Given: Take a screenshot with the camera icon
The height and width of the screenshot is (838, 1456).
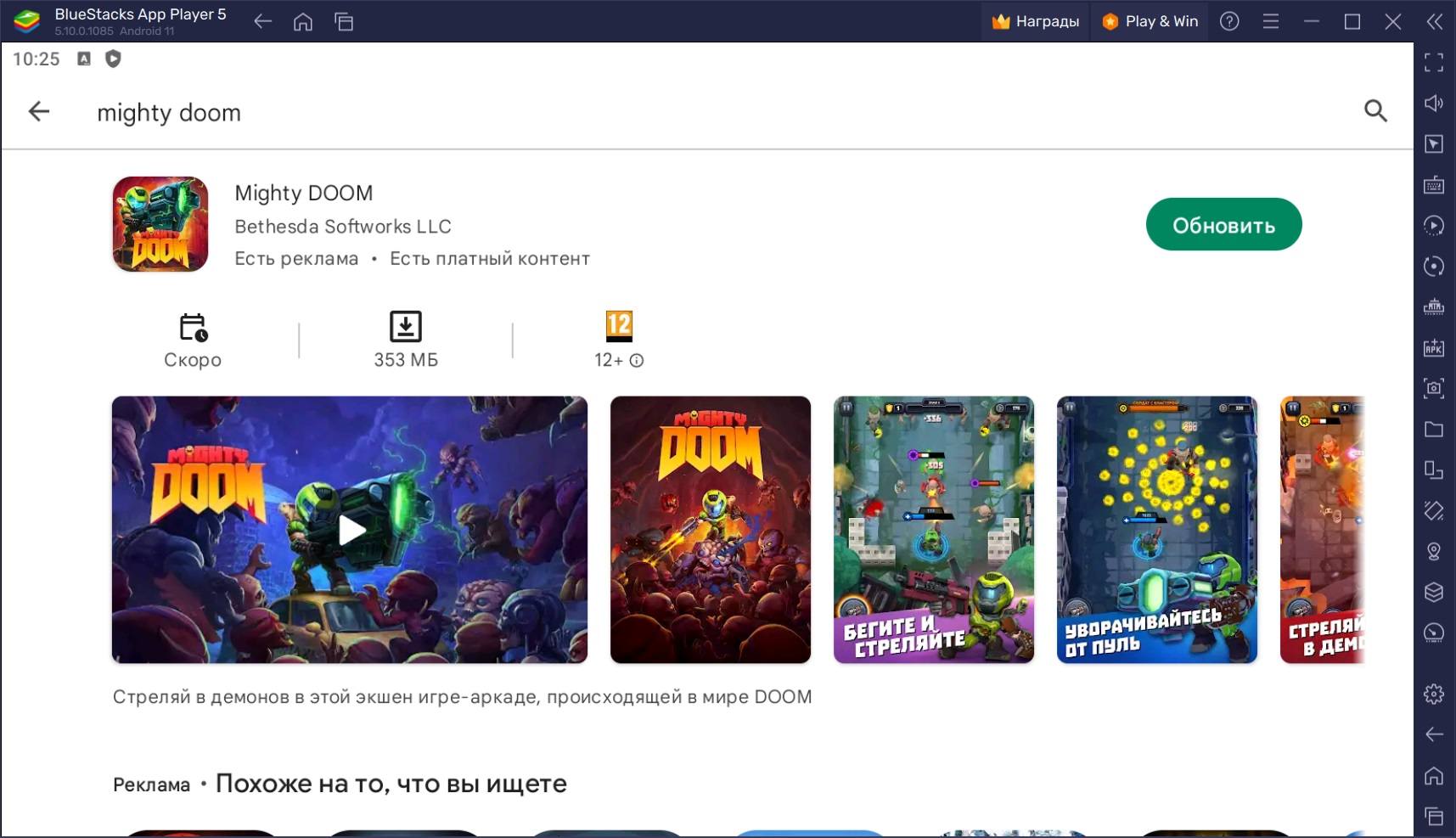Looking at the screenshot, I should click(x=1434, y=388).
